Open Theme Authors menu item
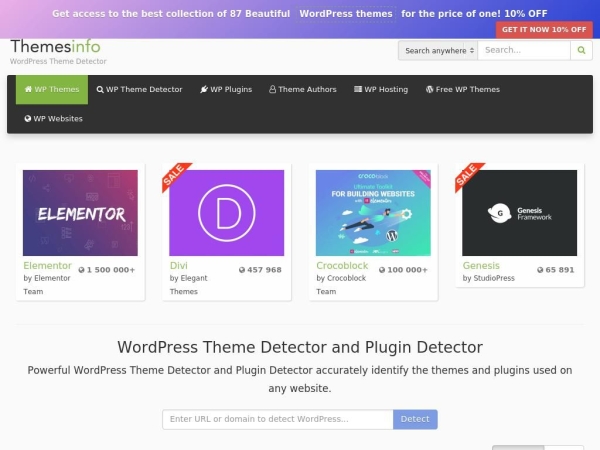The height and width of the screenshot is (450, 600). point(303,90)
